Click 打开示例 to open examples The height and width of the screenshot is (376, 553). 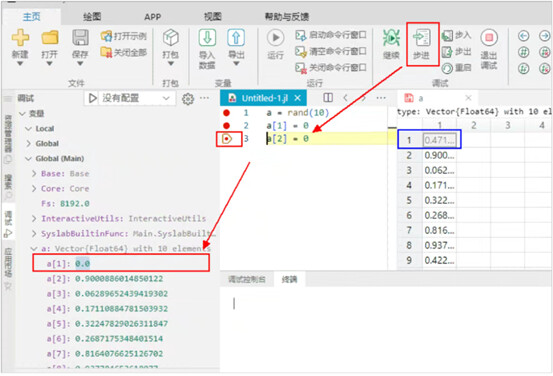tap(124, 36)
